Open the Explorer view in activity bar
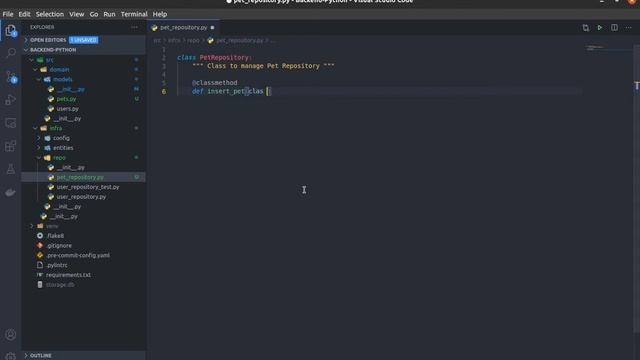The width and height of the screenshot is (640, 360). point(11,30)
